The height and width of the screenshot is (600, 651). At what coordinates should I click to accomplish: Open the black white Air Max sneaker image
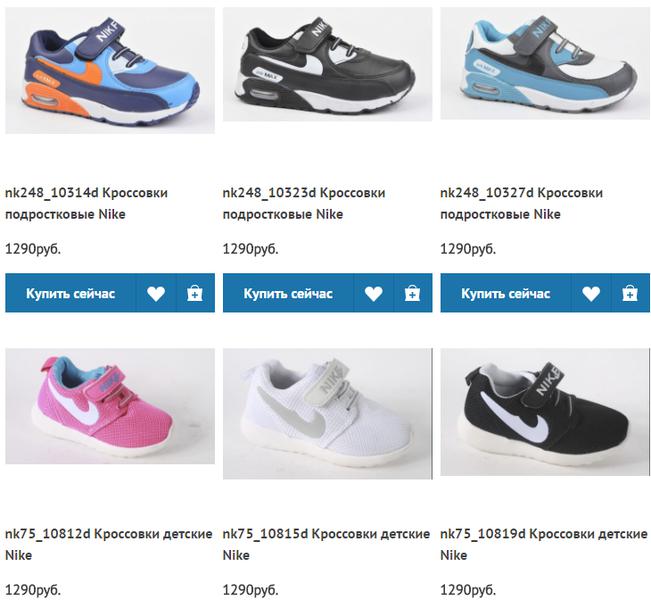click(x=328, y=64)
